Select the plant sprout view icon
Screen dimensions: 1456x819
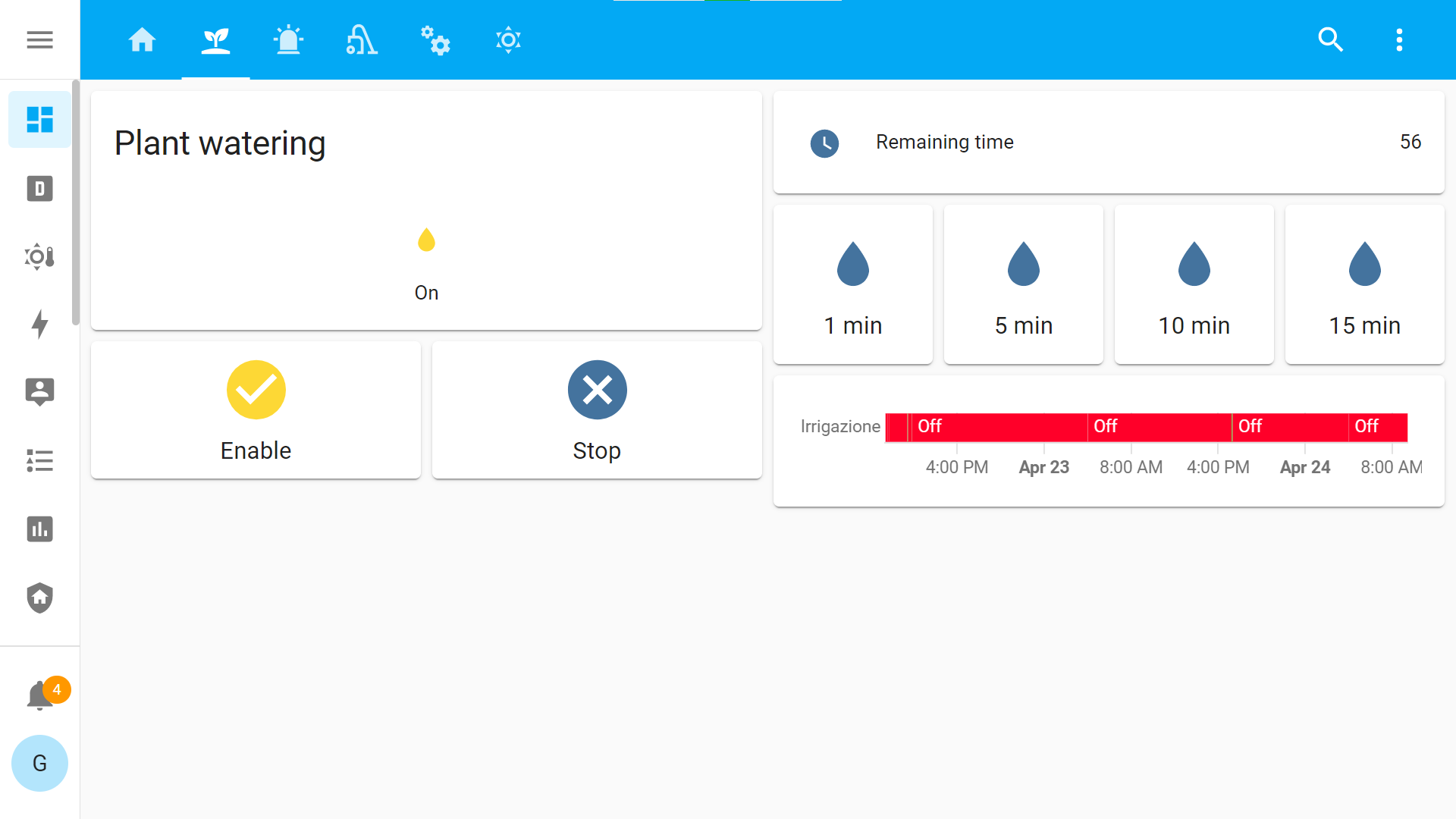pos(215,39)
